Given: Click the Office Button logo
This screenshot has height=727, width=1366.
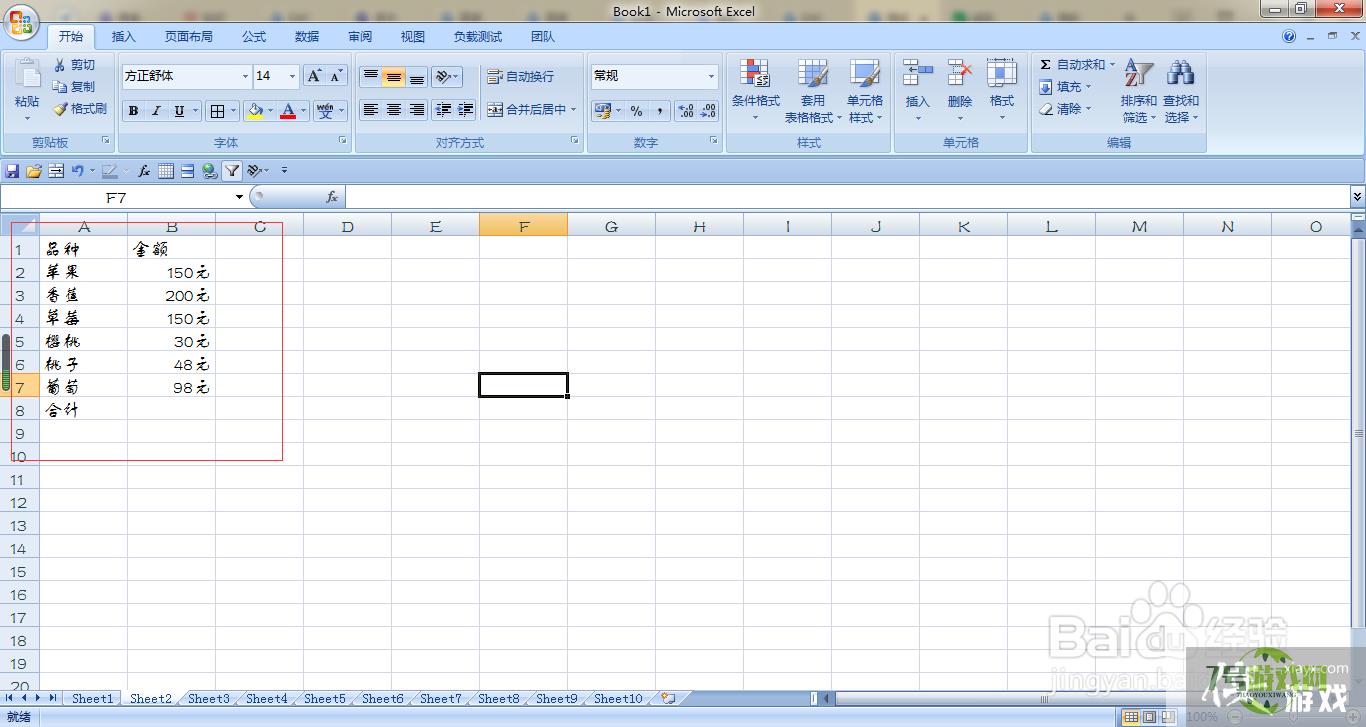Looking at the screenshot, I should pos(23,22).
